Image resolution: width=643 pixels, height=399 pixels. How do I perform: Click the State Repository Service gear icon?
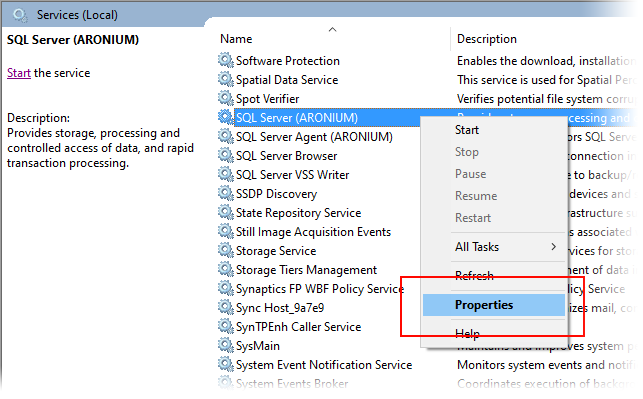pyautogui.click(x=226, y=212)
